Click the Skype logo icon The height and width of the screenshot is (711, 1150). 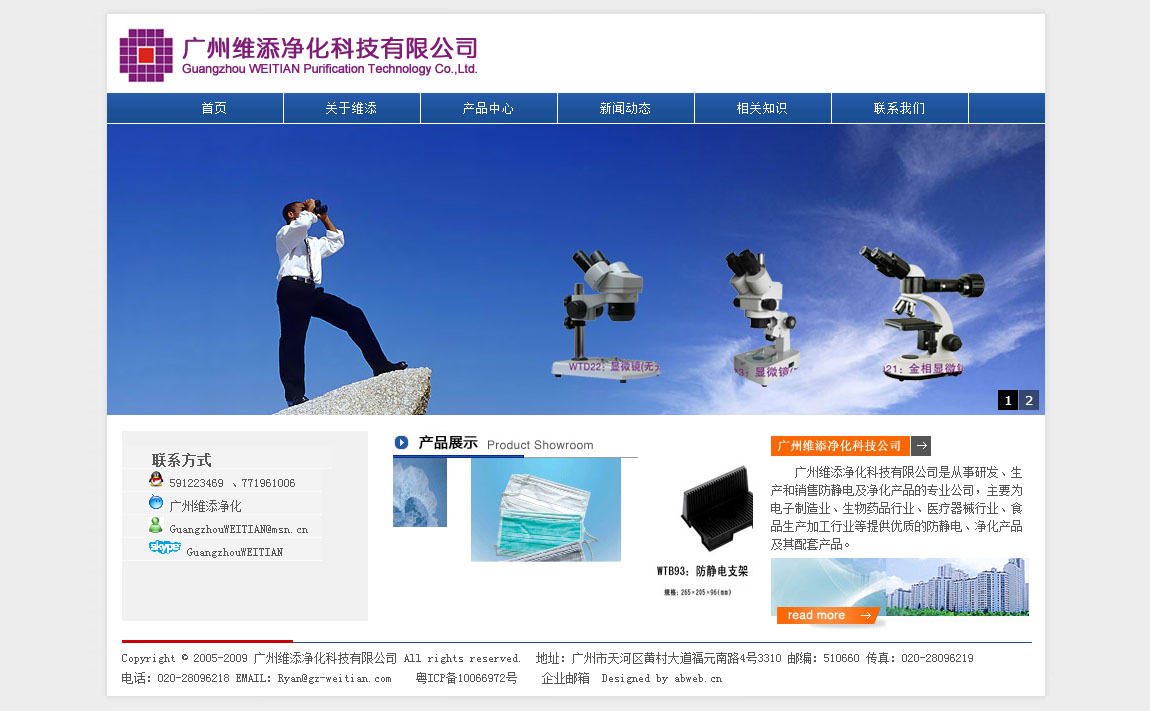pos(165,547)
